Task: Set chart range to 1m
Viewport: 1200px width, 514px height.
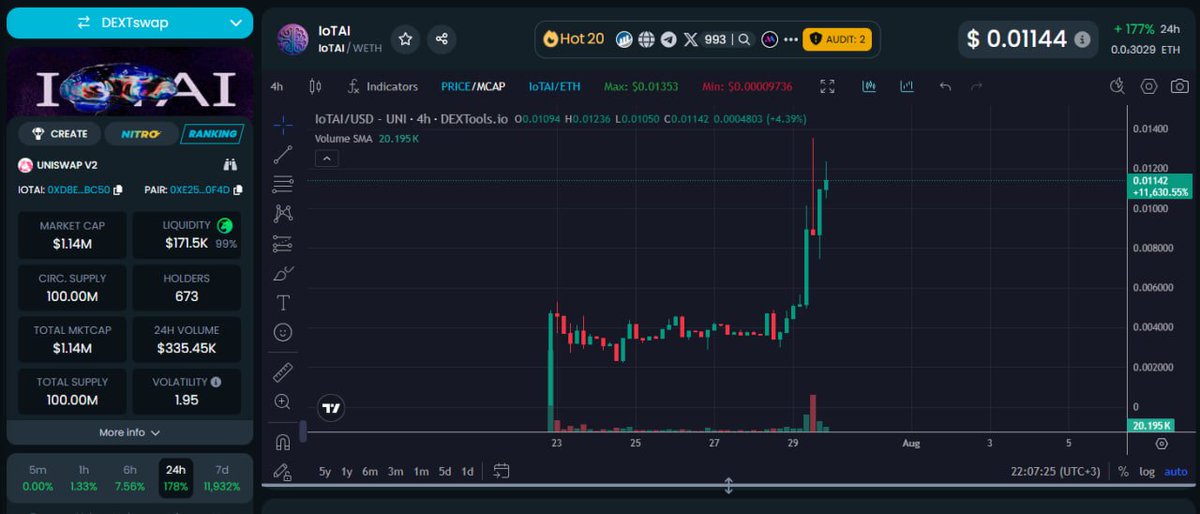Action: pyautogui.click(x=421, y=471)
